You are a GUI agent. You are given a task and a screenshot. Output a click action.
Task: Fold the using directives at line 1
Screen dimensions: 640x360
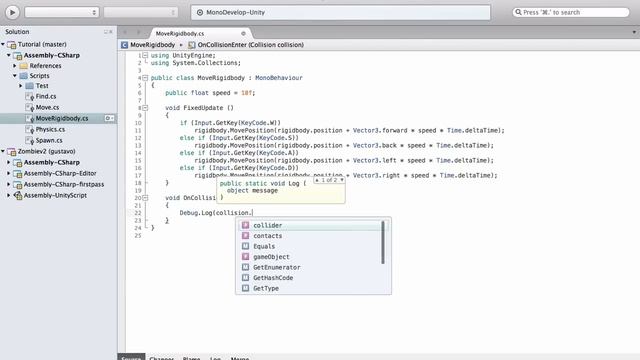[x=145, y=55]
